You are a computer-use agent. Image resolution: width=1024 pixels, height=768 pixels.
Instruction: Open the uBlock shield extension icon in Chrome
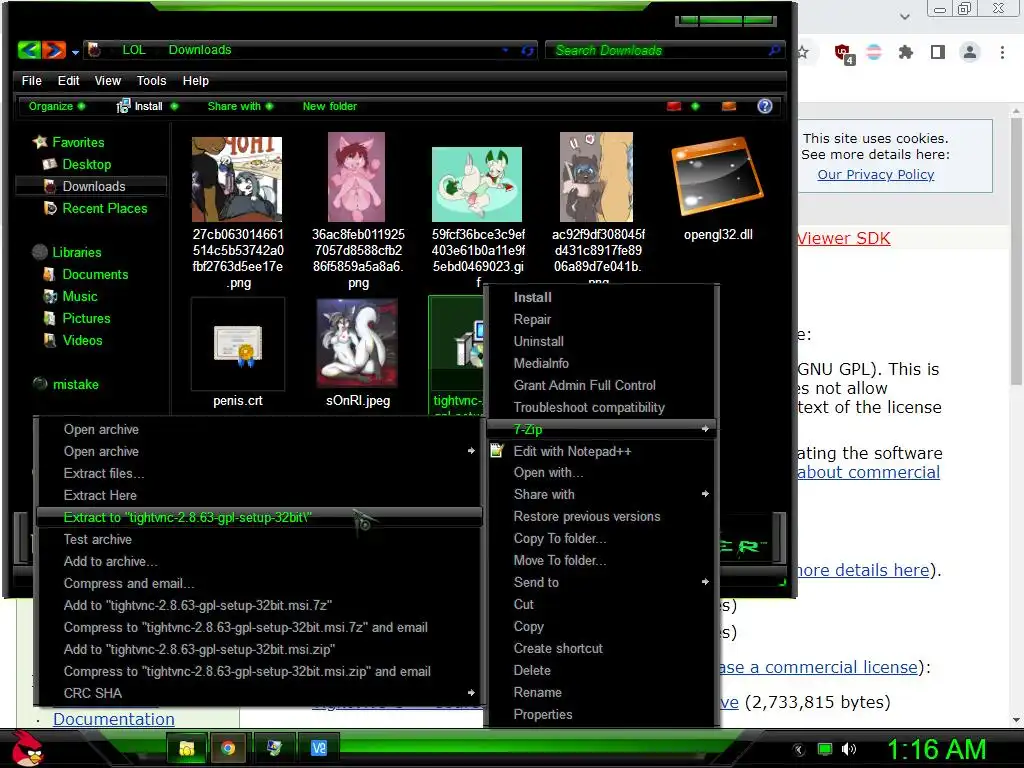pyautogui.click(x=843, y=52)
